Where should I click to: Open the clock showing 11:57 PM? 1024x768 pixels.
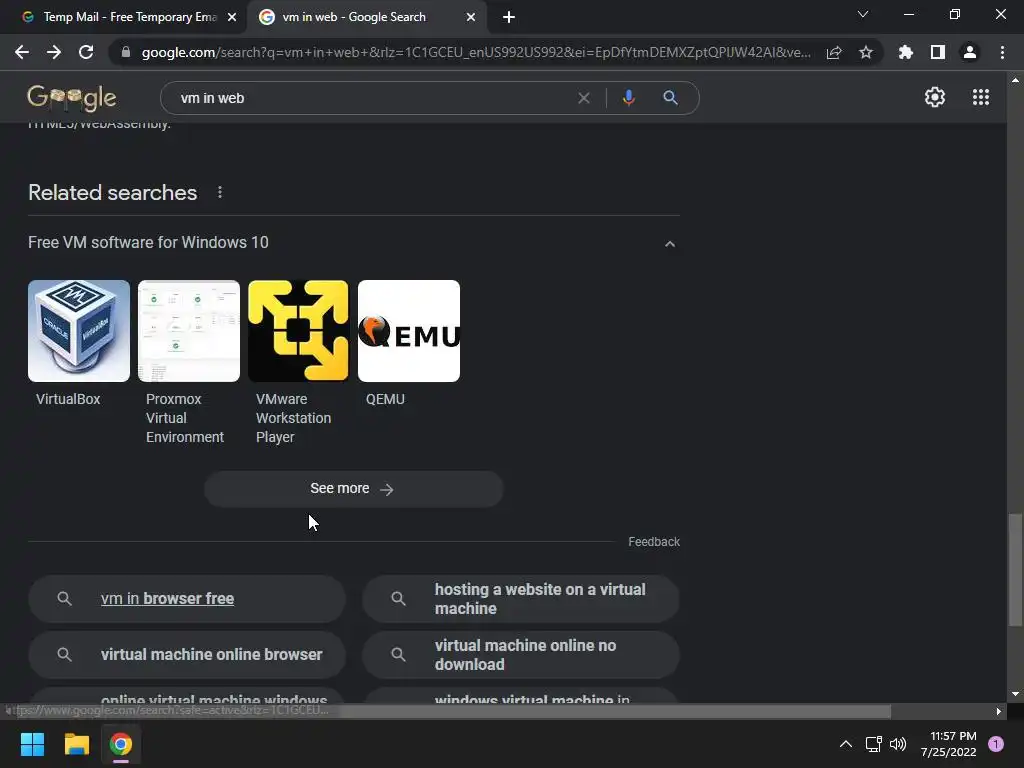(948, 744)
